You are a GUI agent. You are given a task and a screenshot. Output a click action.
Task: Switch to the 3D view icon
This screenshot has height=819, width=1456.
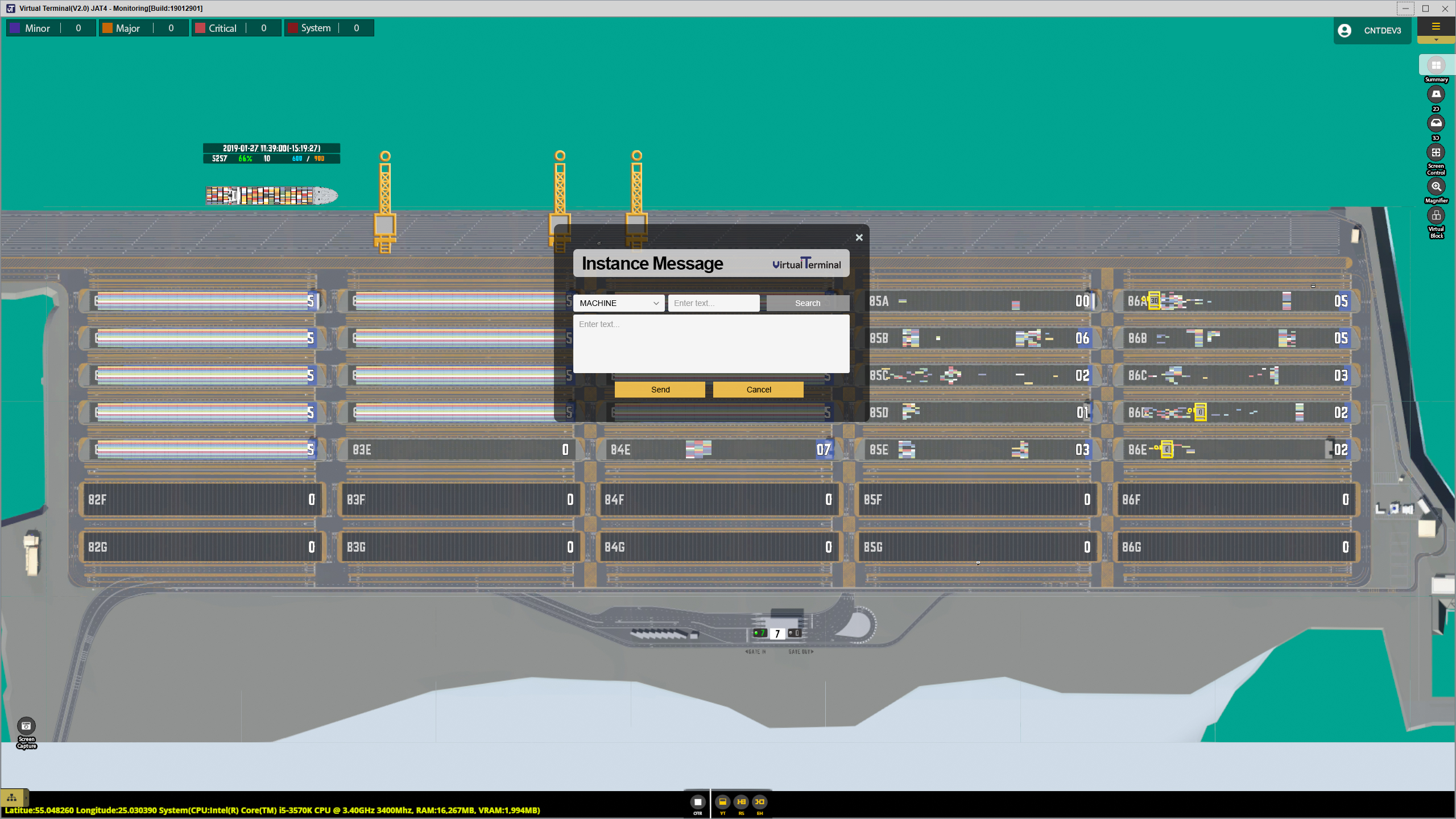[x=1436, y=123]
